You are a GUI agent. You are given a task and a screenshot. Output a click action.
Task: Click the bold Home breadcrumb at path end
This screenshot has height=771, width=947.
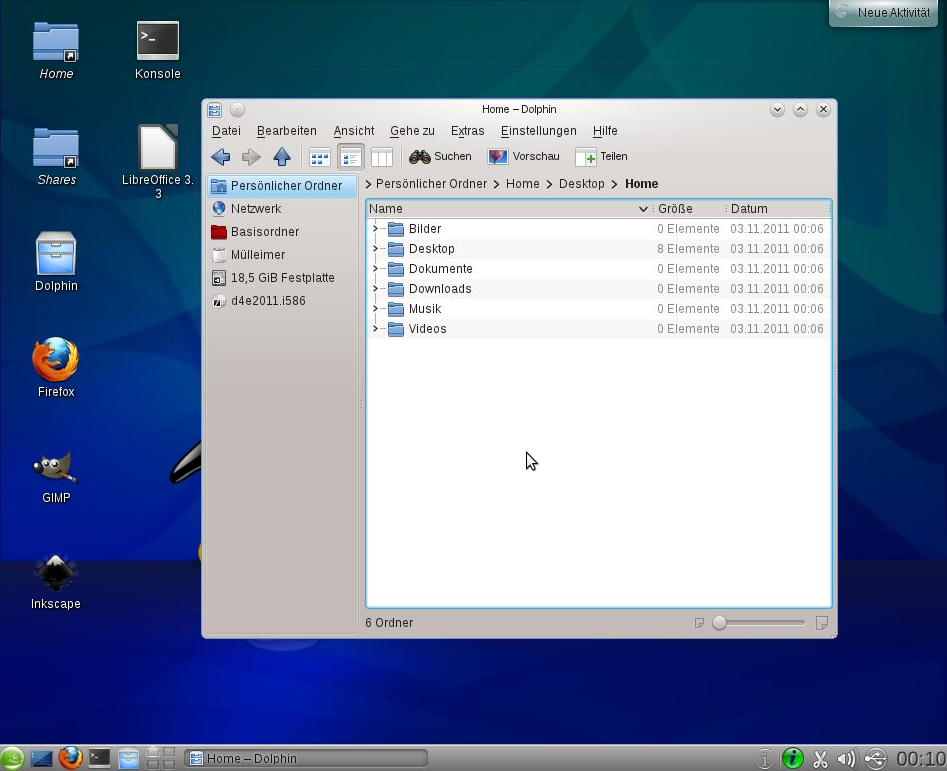pos(641,184)
